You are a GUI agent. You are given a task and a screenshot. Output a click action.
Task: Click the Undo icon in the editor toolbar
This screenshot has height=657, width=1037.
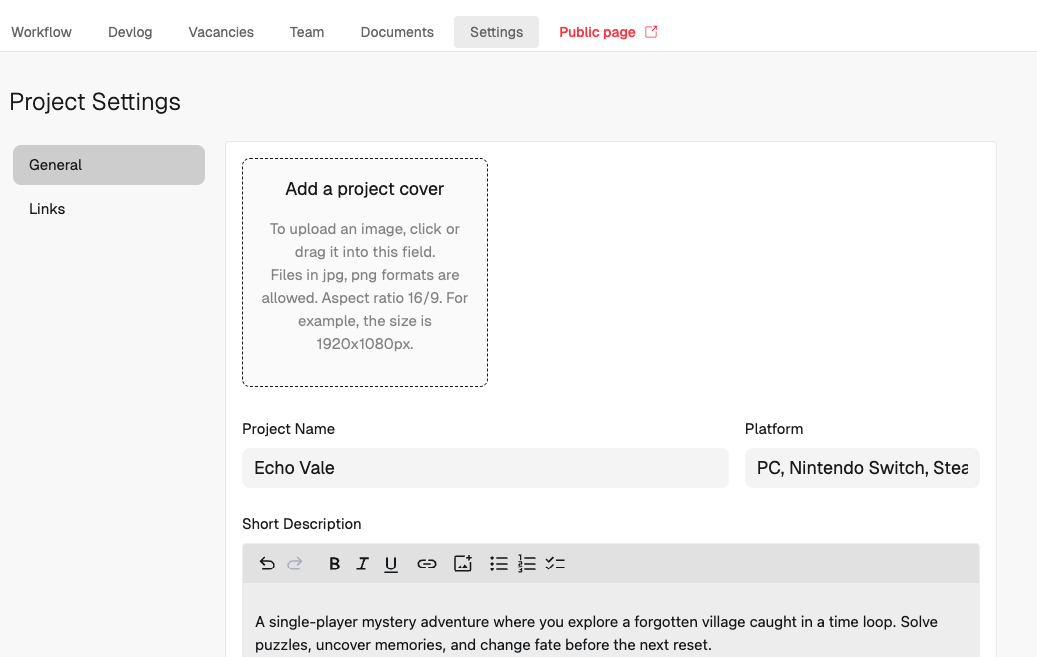pyautogui.click(x=267, y=563)
